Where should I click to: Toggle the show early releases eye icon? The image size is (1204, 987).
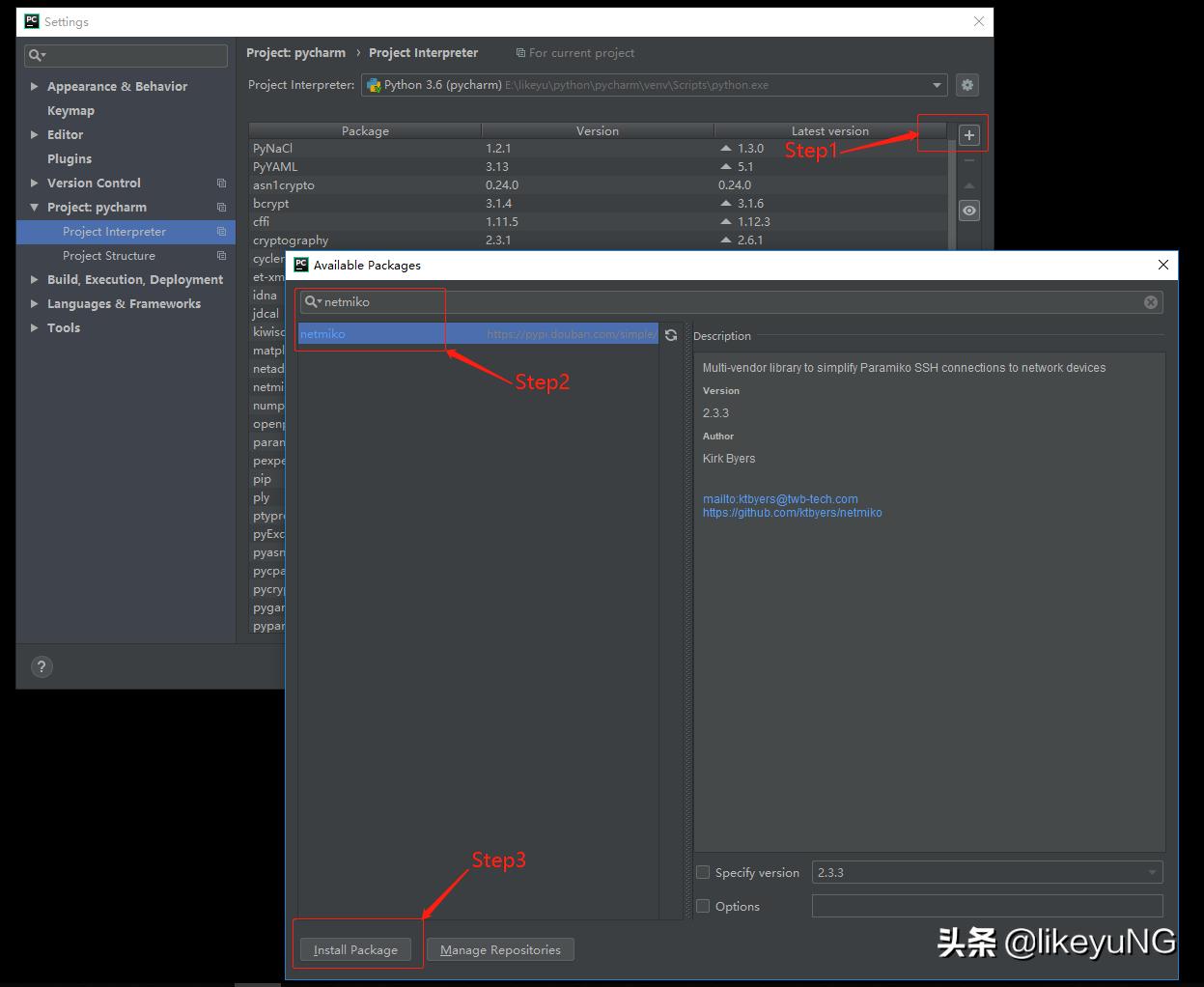coord(969,211)
